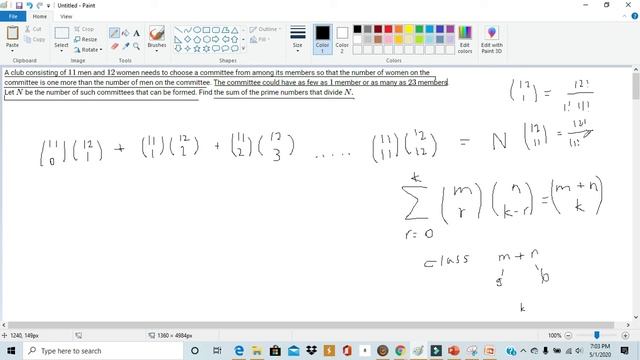Screen dimensions: 640x360
Task: Click the Save icon in quick access toolbar
Action: pos(19,5)
